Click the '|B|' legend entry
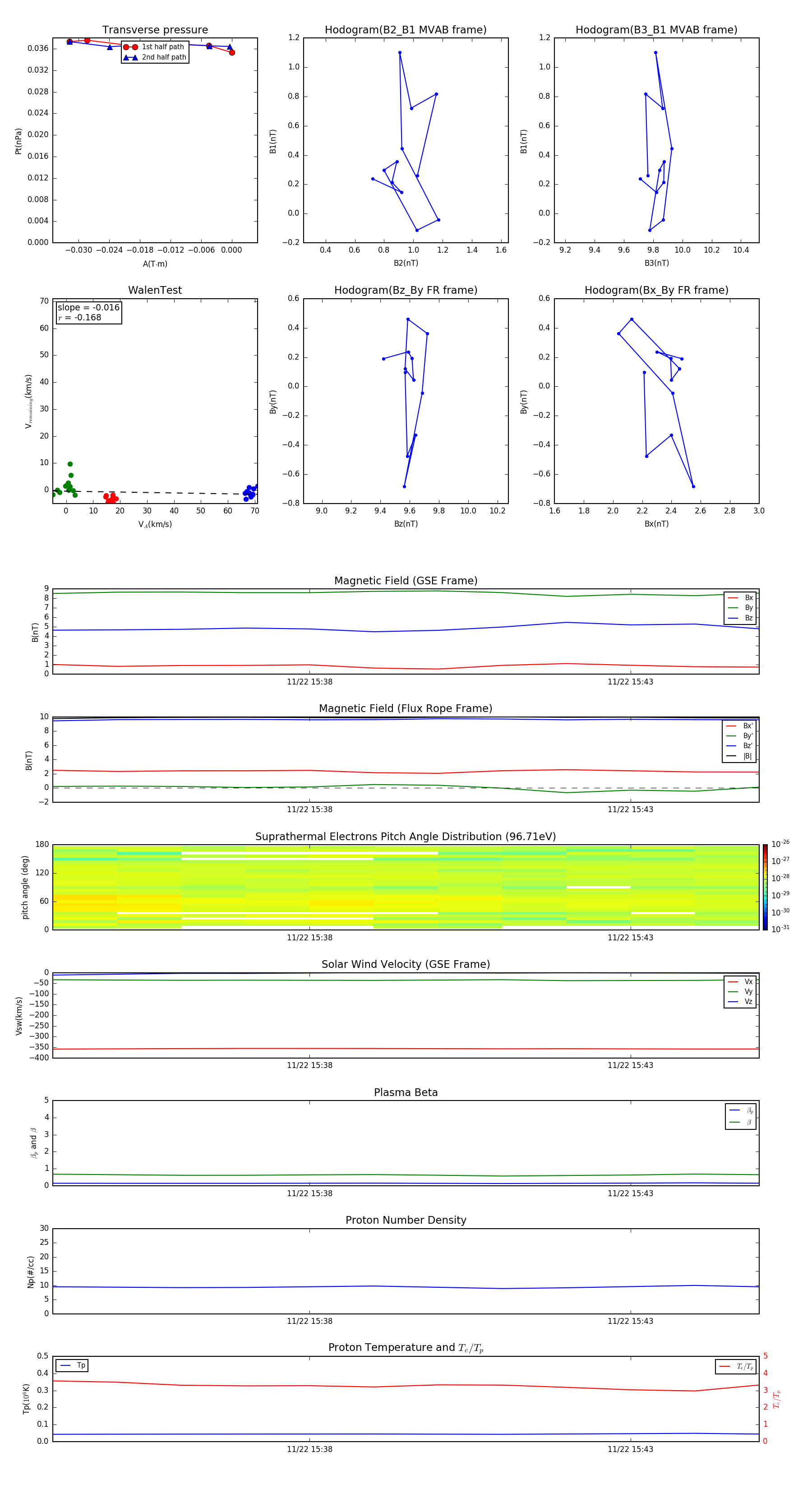 740,756
